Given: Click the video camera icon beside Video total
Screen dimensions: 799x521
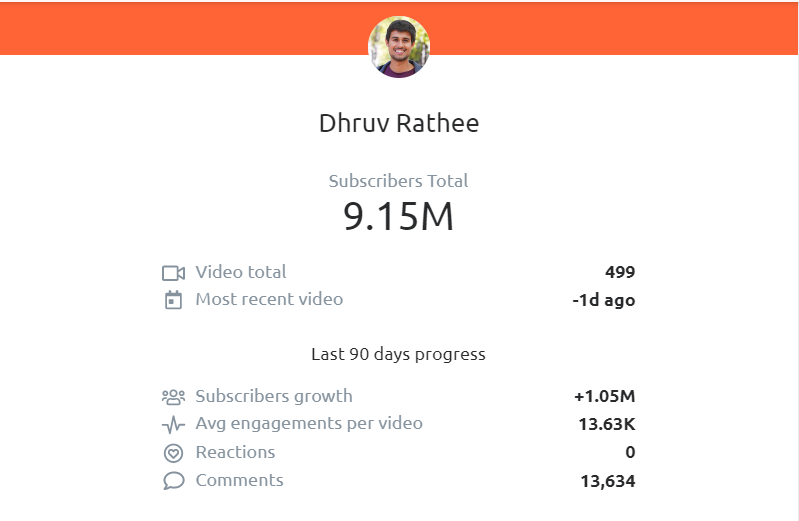Looking at the screenshot, I should tap(173, 273).
